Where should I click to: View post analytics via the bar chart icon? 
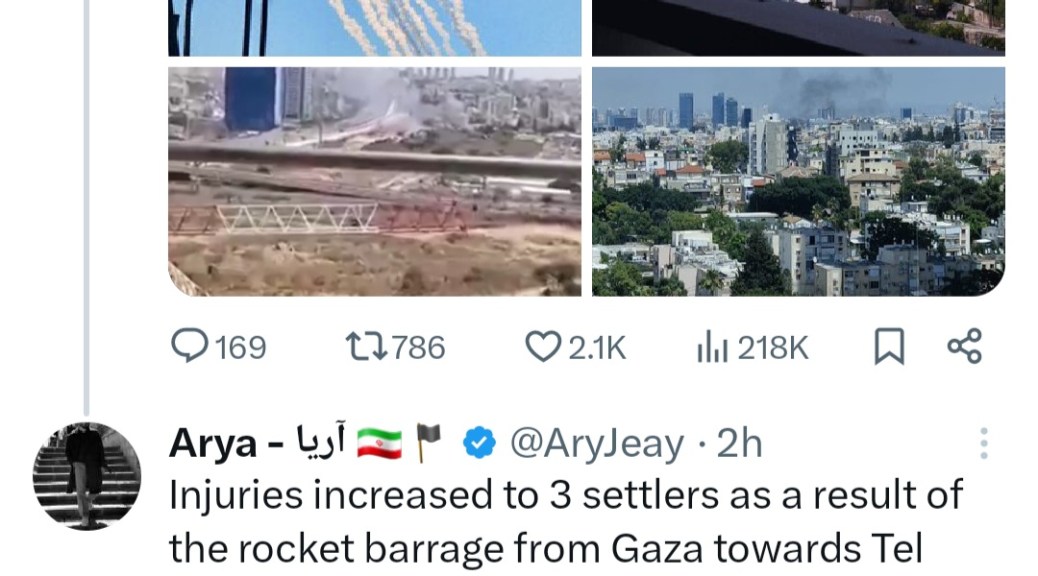tap(712, 348)
